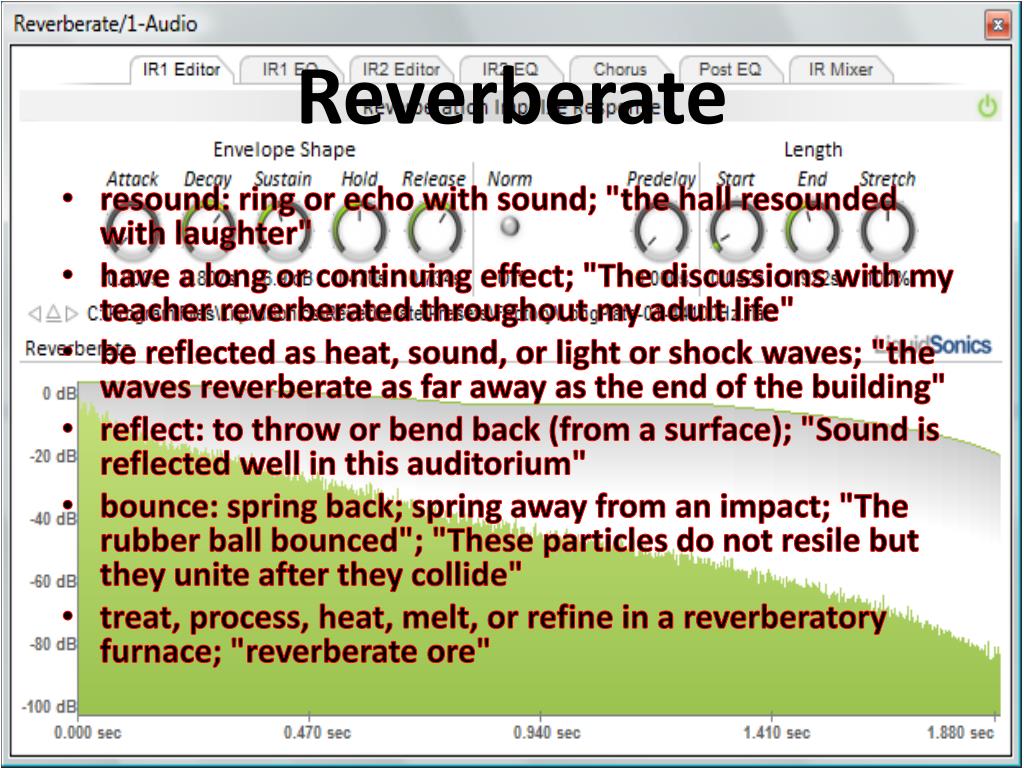Close the Reverberate/1-Audio window
This screenshot has height=768, width=1024.
coord(997,25)
